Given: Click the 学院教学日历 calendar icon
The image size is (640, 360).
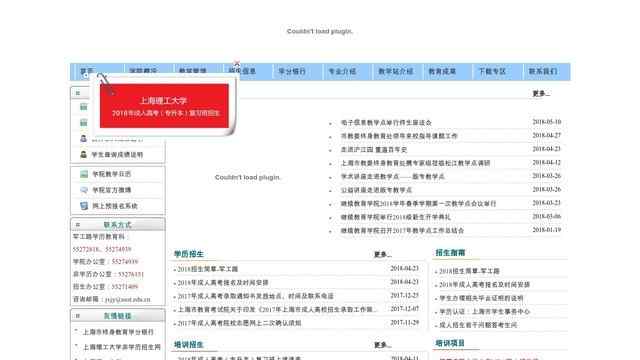Looking at the screenshot, I should (x=84, y=174).
